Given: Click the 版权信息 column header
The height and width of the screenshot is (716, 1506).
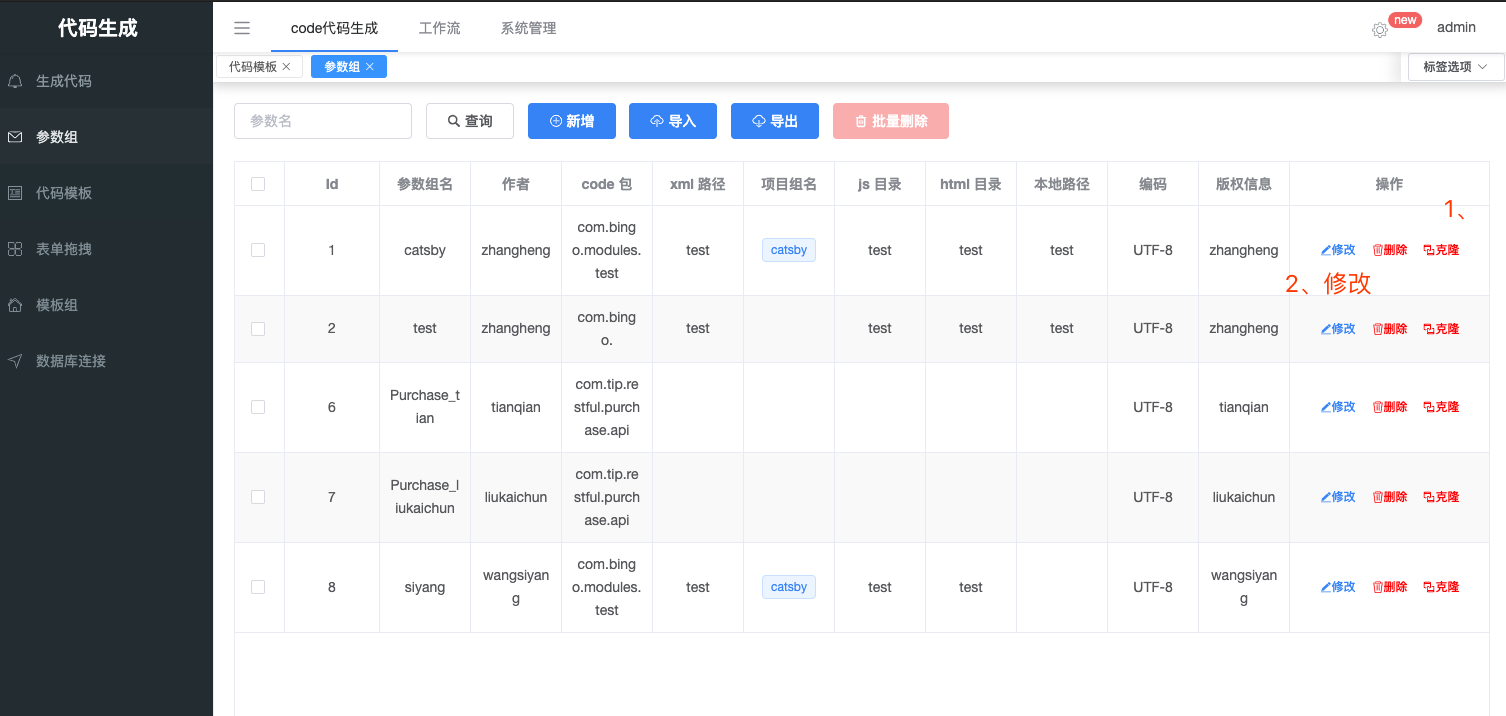Looking at the screenshot, I should (1244, 184).
